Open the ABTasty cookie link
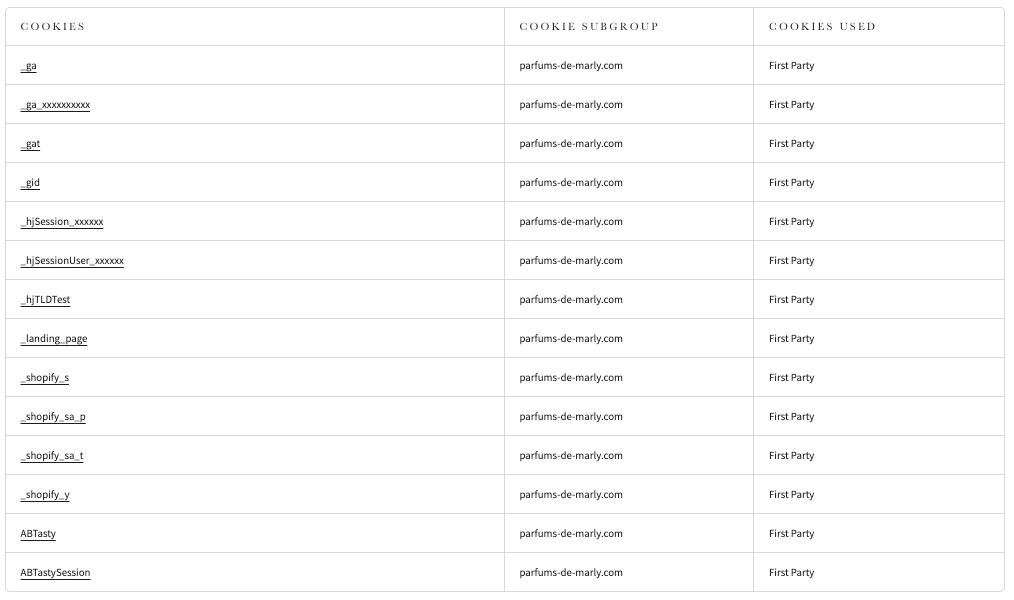Screen dimensions: 1014x600 38,534
